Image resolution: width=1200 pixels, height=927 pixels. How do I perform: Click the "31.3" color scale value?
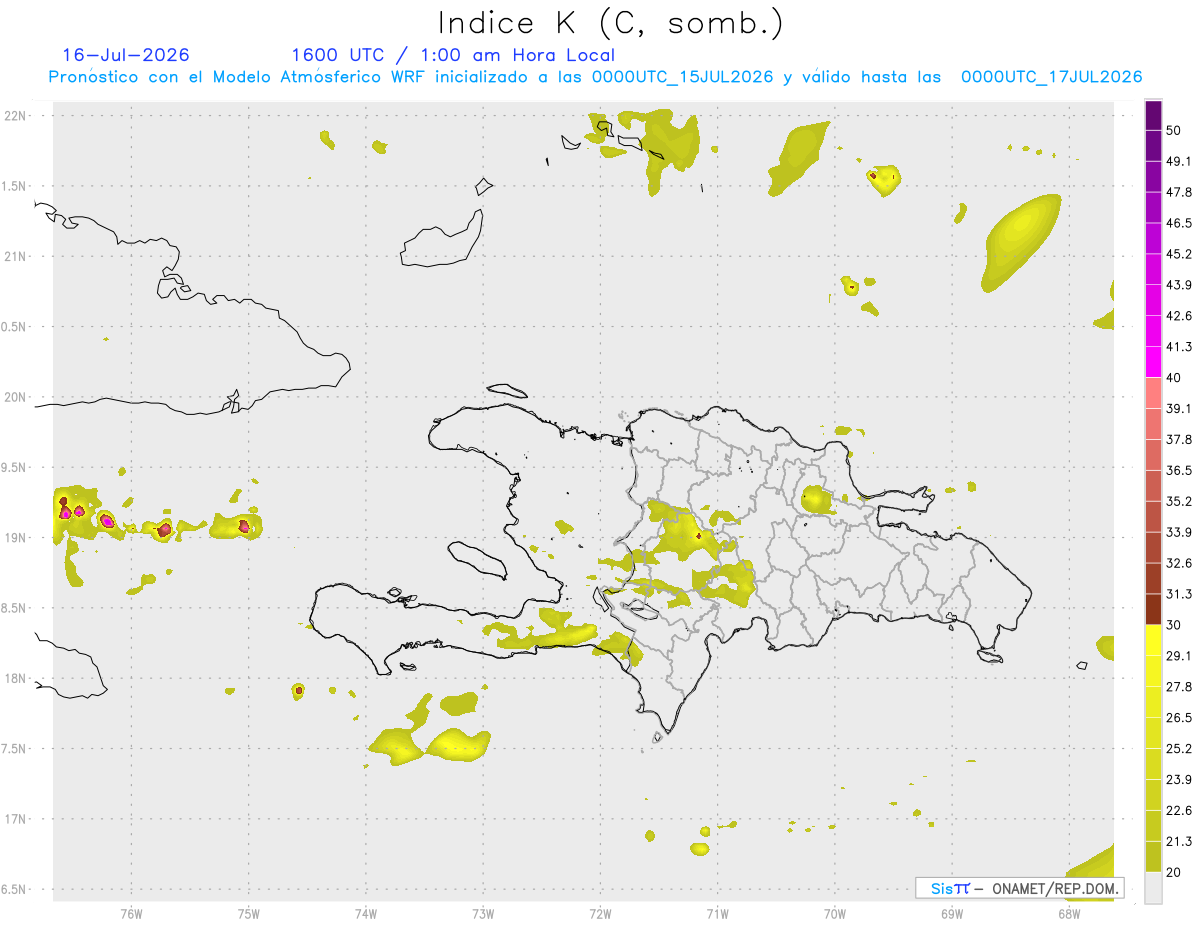(1180, 594)
